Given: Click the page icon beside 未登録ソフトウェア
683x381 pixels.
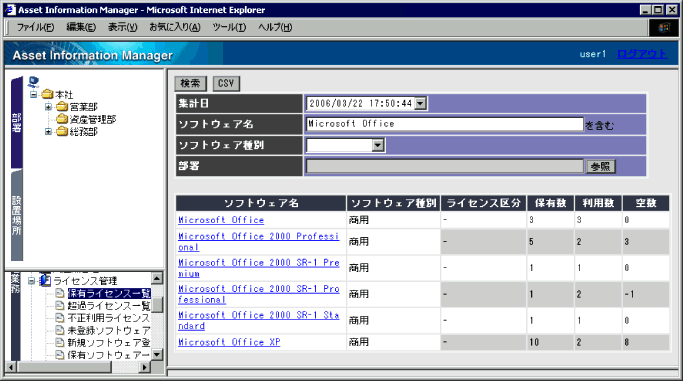Looking at the screenshot, I should (x=60, y=330).
